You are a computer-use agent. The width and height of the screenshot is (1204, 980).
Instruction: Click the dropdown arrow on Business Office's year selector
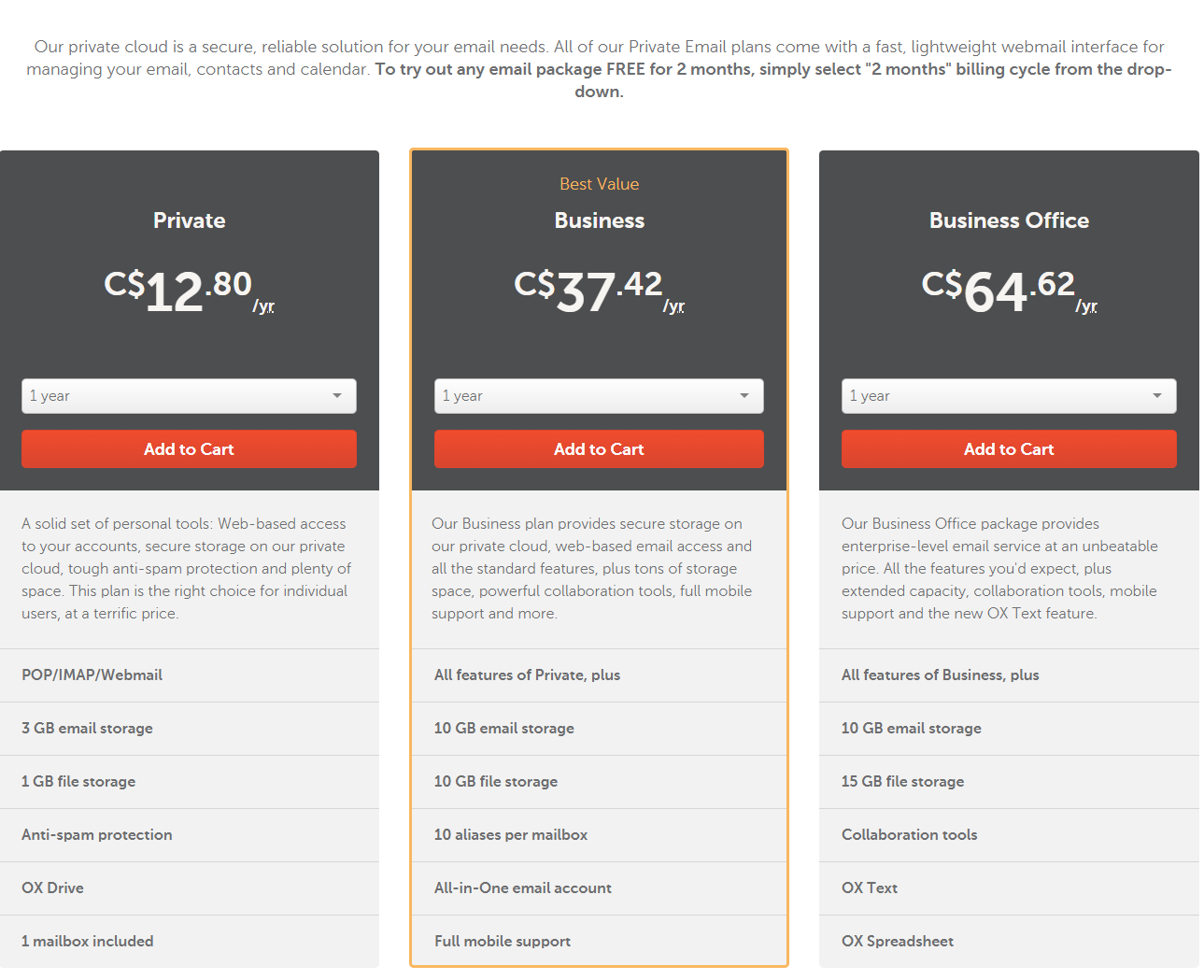pos(1157,395)
